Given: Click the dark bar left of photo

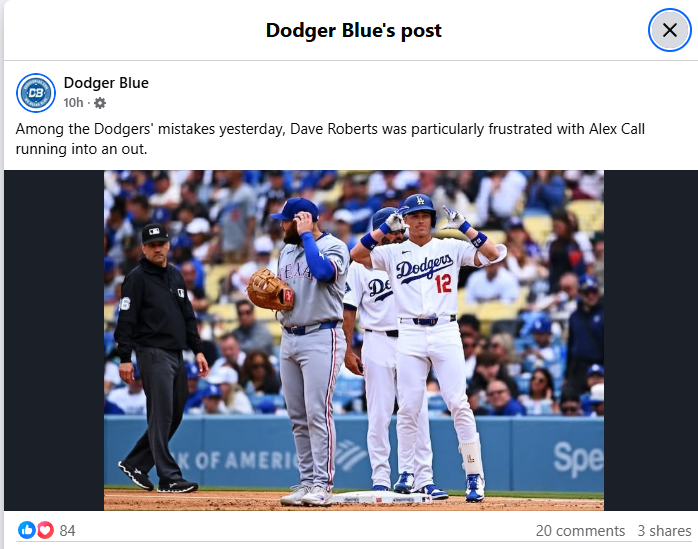Looking at the screenshot, I should pyautogui.click(x=54, y=340).
